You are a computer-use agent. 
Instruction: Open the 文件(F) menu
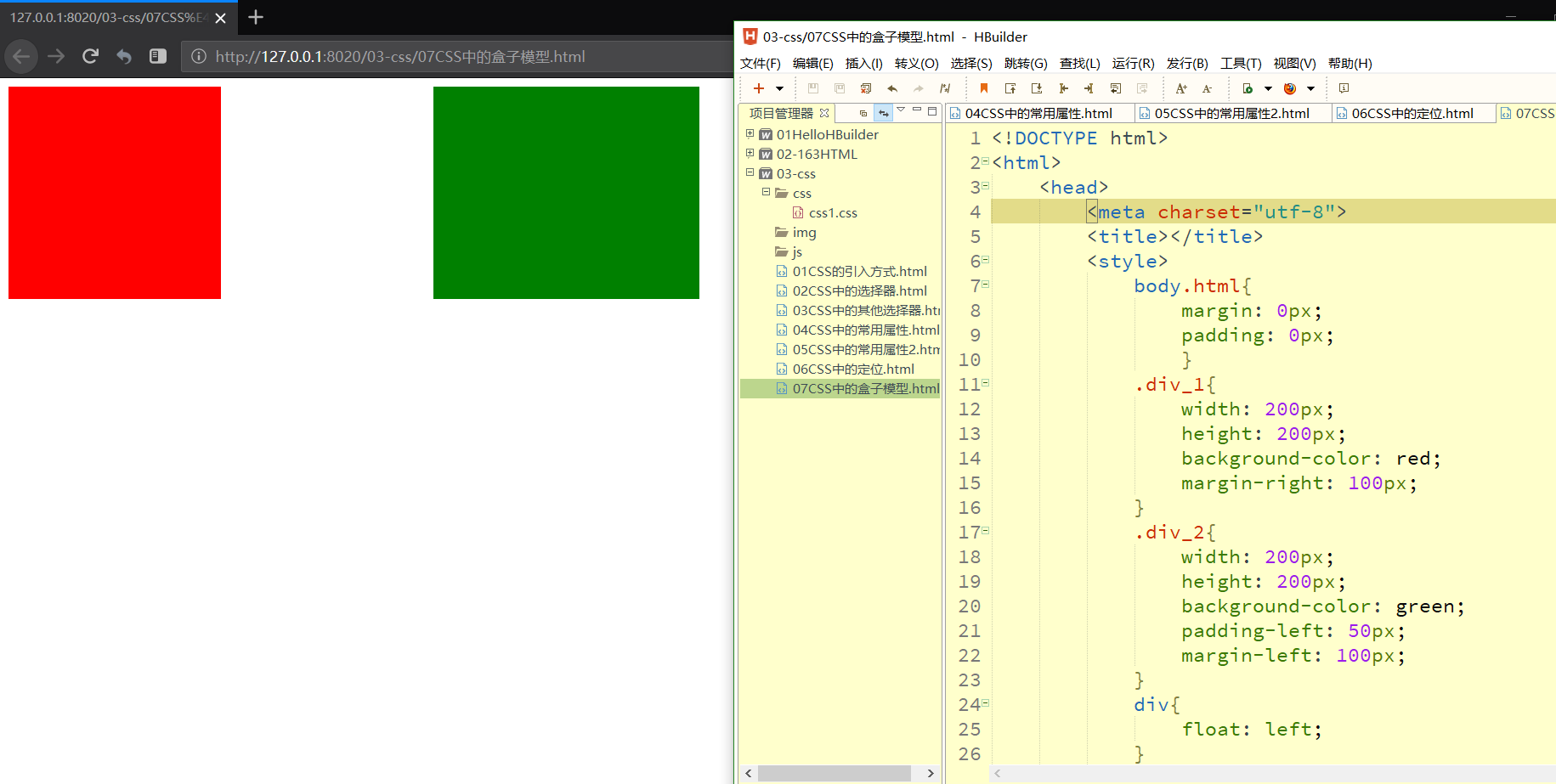point(761,64)
